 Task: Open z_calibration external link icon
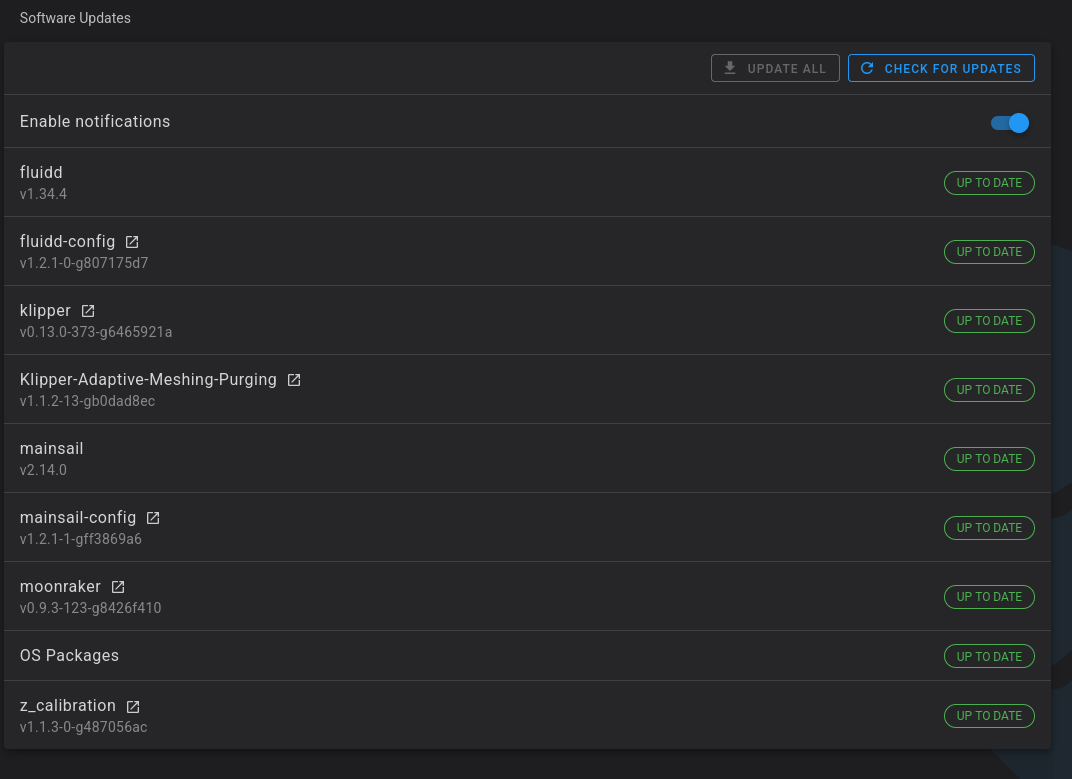[x=133, y=707]
